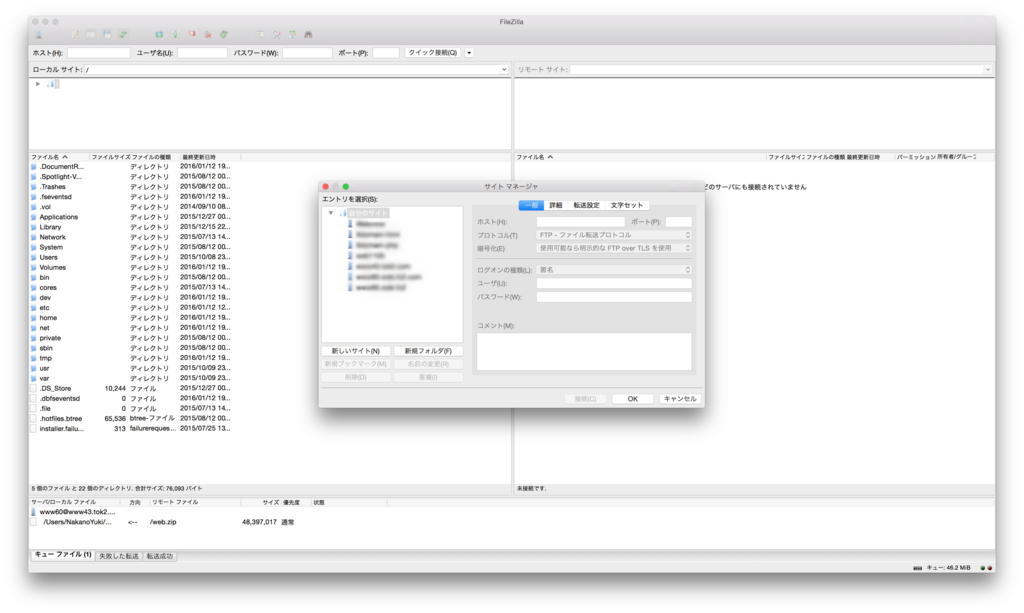Focus the quick connect パスワード(W) field
The width and height of the screenshot is (1024, 613).
[x=308, y=53]
